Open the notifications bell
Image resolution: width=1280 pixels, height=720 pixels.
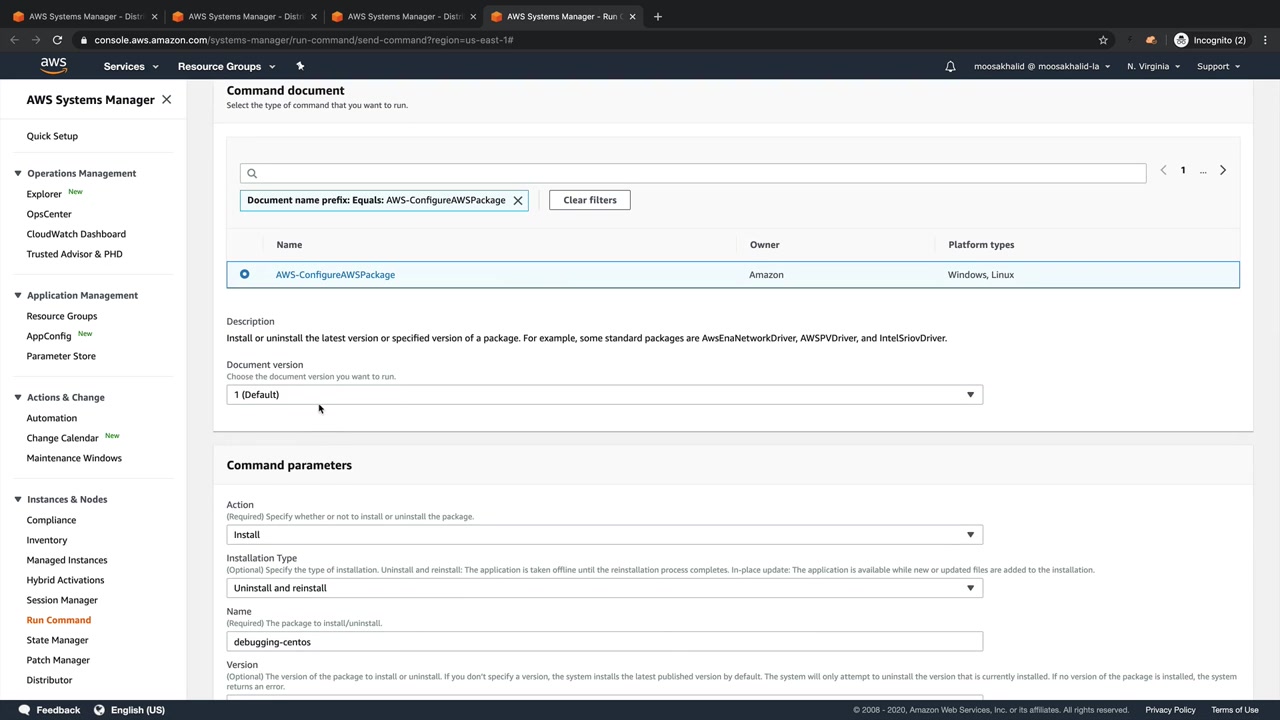pos(950,66)
